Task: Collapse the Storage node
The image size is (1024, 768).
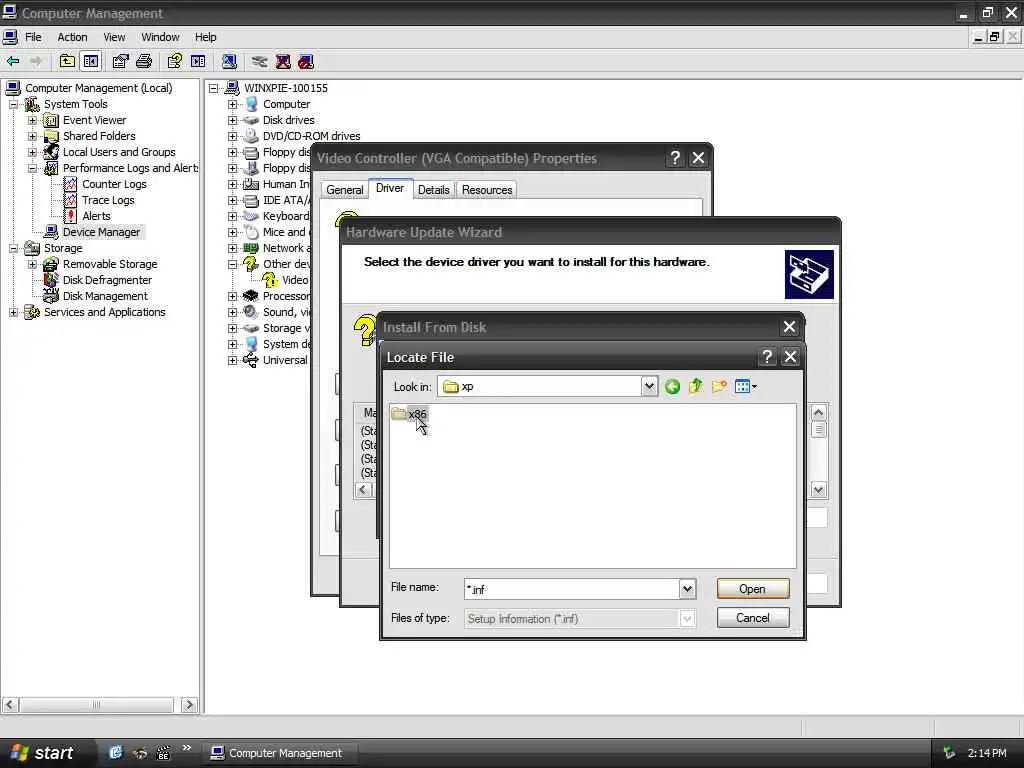Action: coord(14,248)
